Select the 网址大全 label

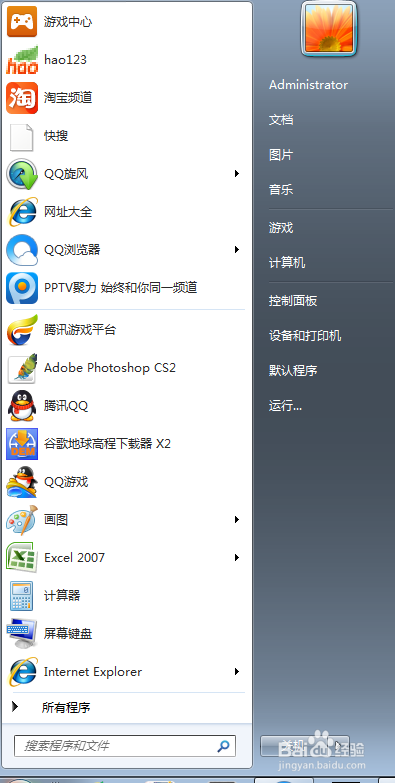pos(68,212)
